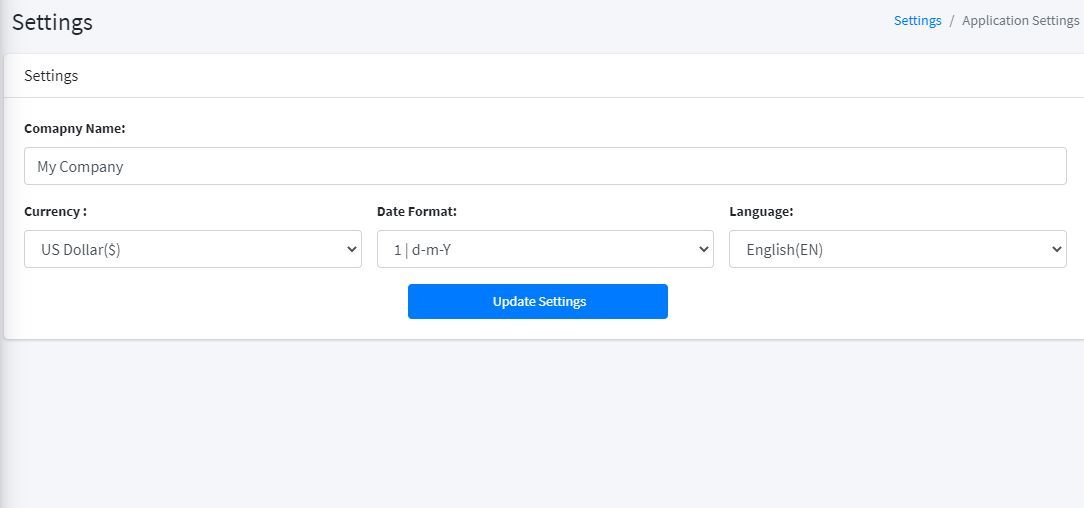Click the chevron arrow on Date Format select
This screenshot has width=1084, height=508.
[703, 249]
